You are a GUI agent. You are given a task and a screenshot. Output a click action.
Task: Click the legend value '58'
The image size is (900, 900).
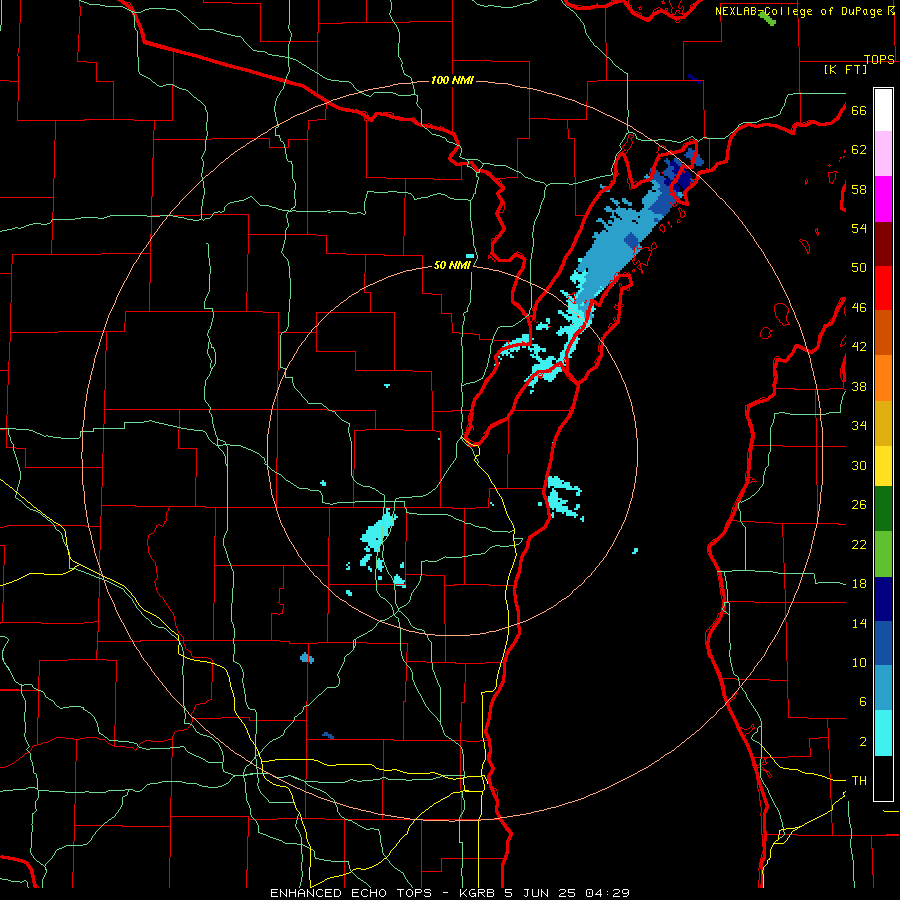[859, 189]
